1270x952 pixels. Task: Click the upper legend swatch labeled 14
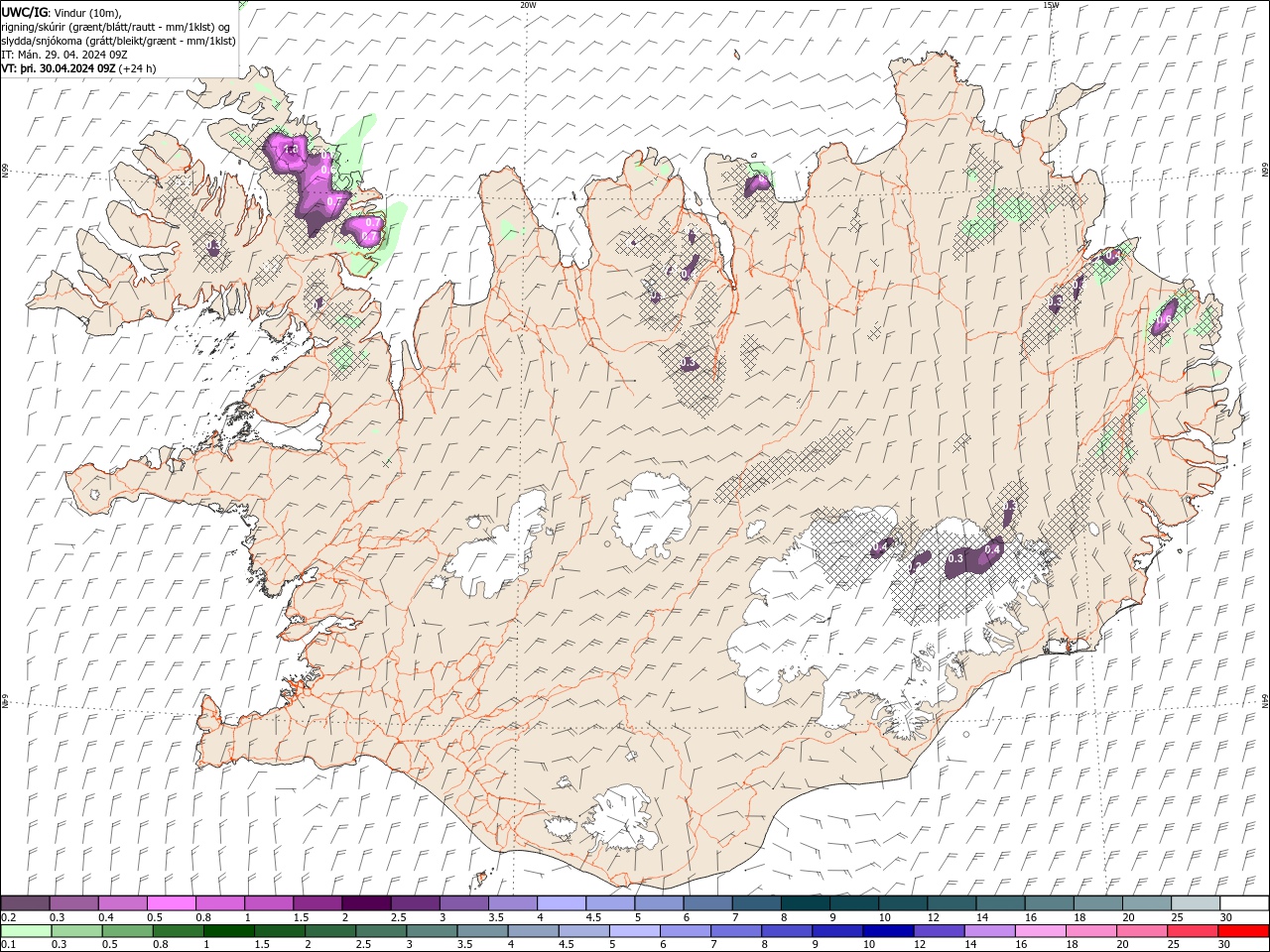(x=999, y=903)
